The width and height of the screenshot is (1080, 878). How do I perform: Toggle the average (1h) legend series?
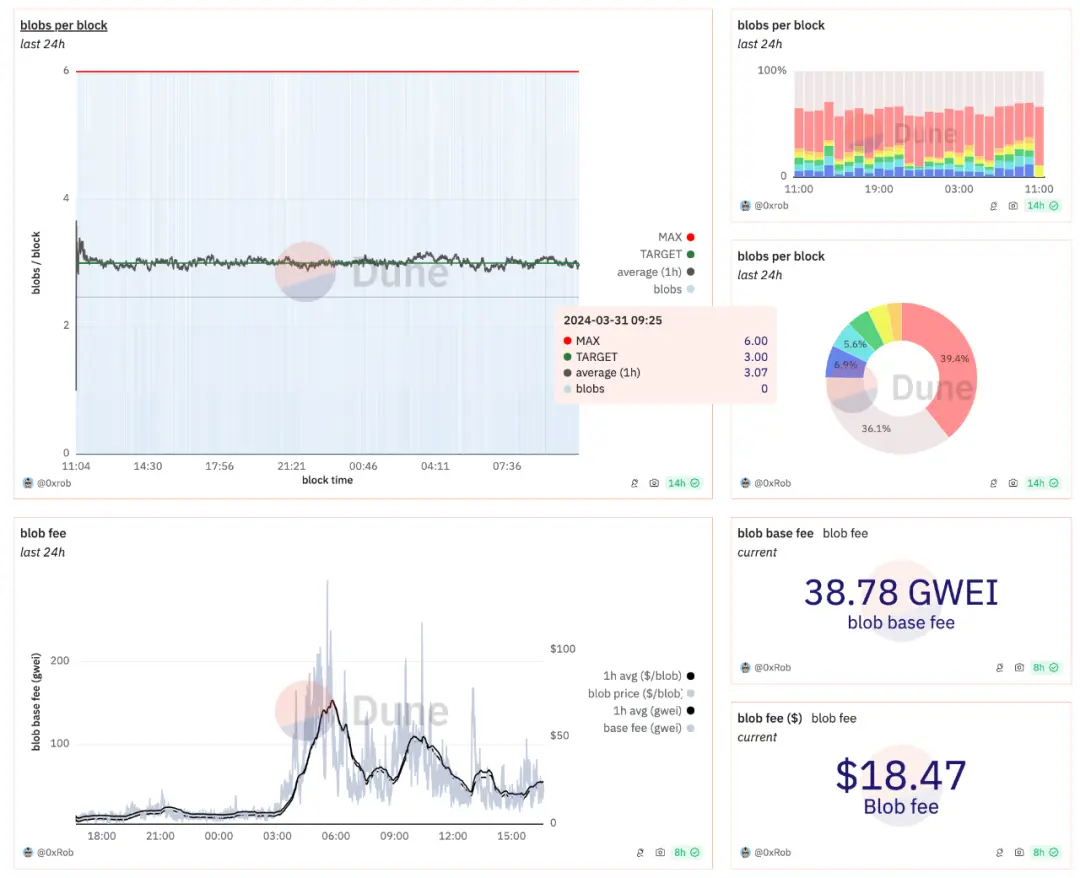[x=656, y=272]
